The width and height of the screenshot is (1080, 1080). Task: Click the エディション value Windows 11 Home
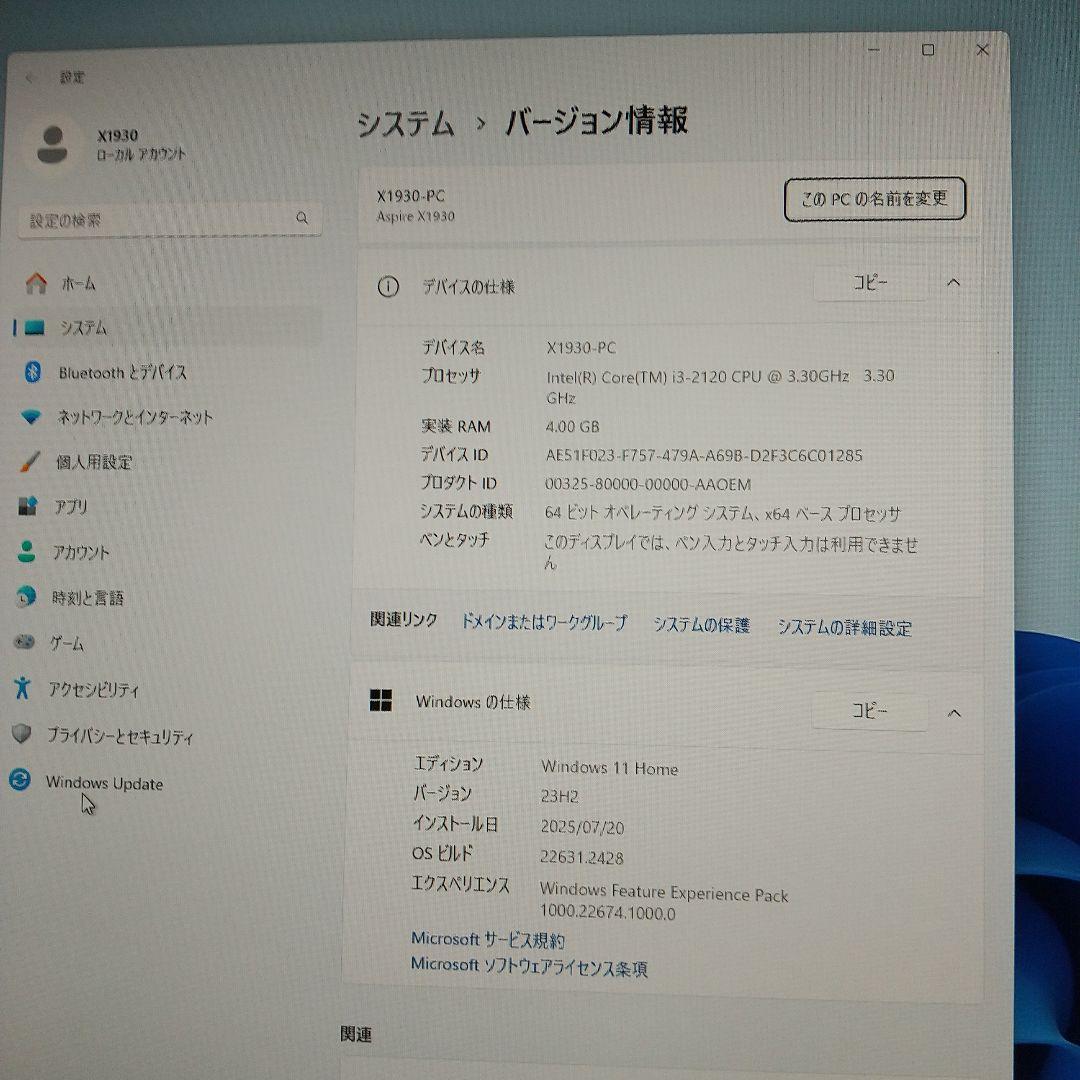[610, 767]
